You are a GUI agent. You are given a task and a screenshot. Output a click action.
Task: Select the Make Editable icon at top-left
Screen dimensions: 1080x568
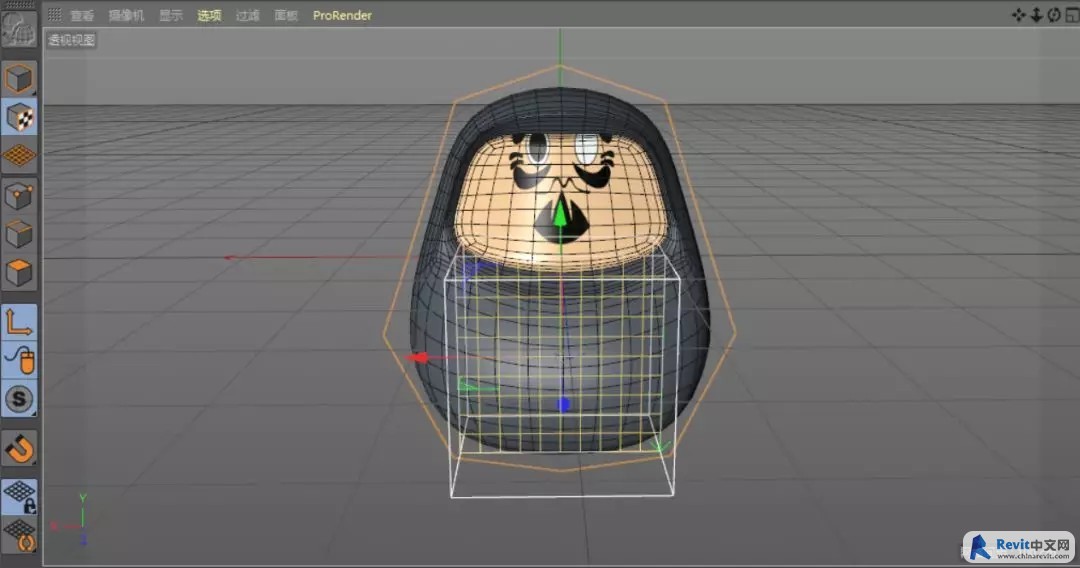[19, 28]
